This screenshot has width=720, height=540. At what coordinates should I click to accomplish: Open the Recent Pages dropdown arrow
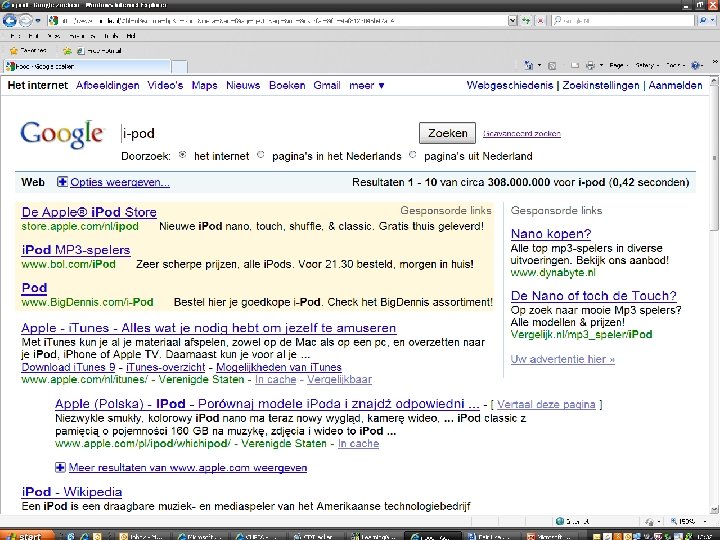coord(38,21)
